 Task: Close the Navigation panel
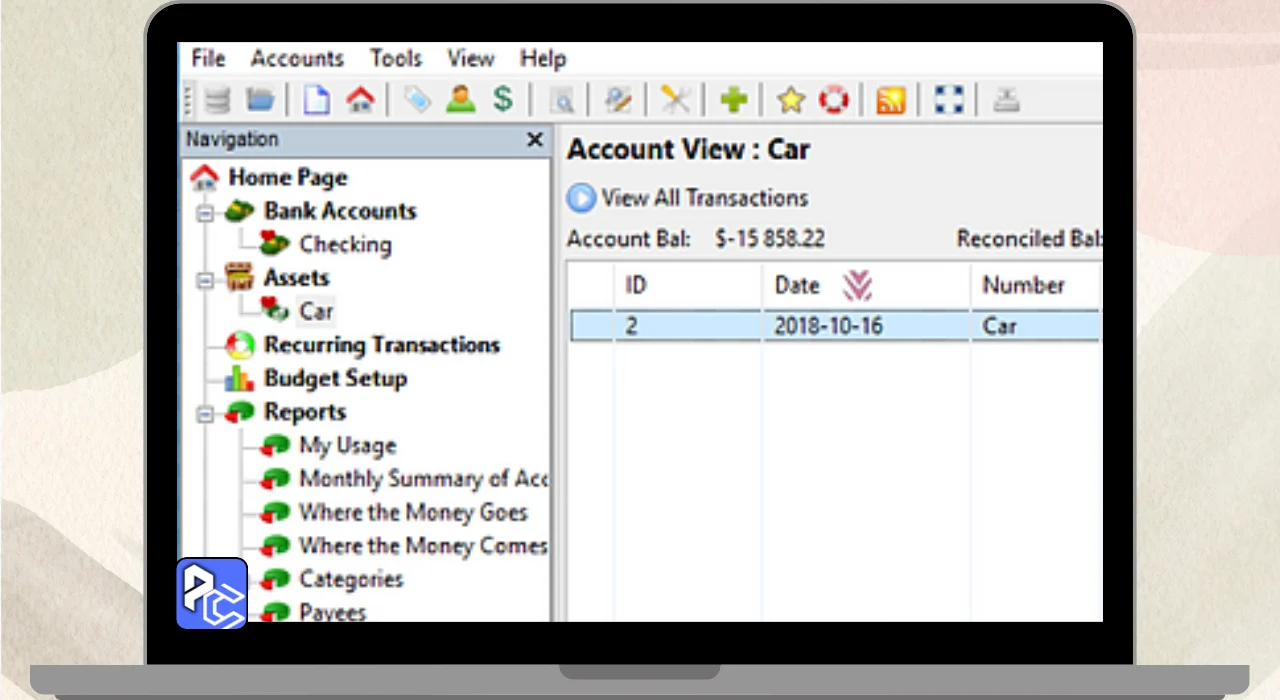535,140
